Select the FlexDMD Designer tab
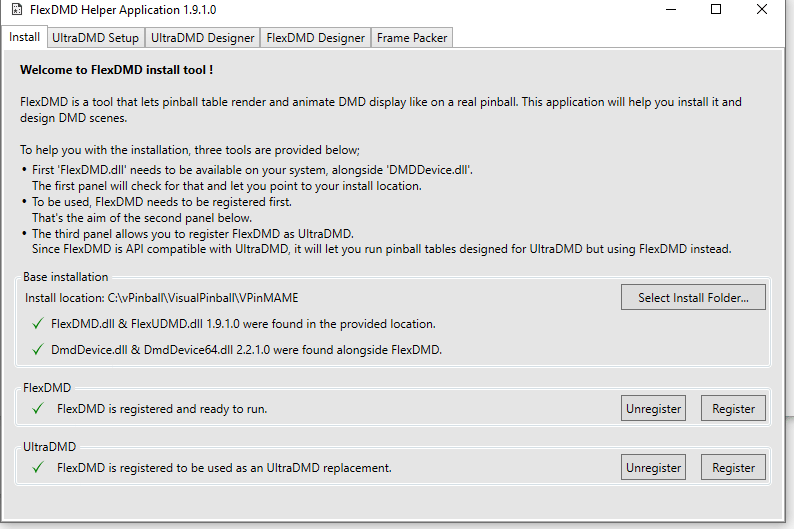The width and height of the screenshot is (794, 529). click(315, 38)
